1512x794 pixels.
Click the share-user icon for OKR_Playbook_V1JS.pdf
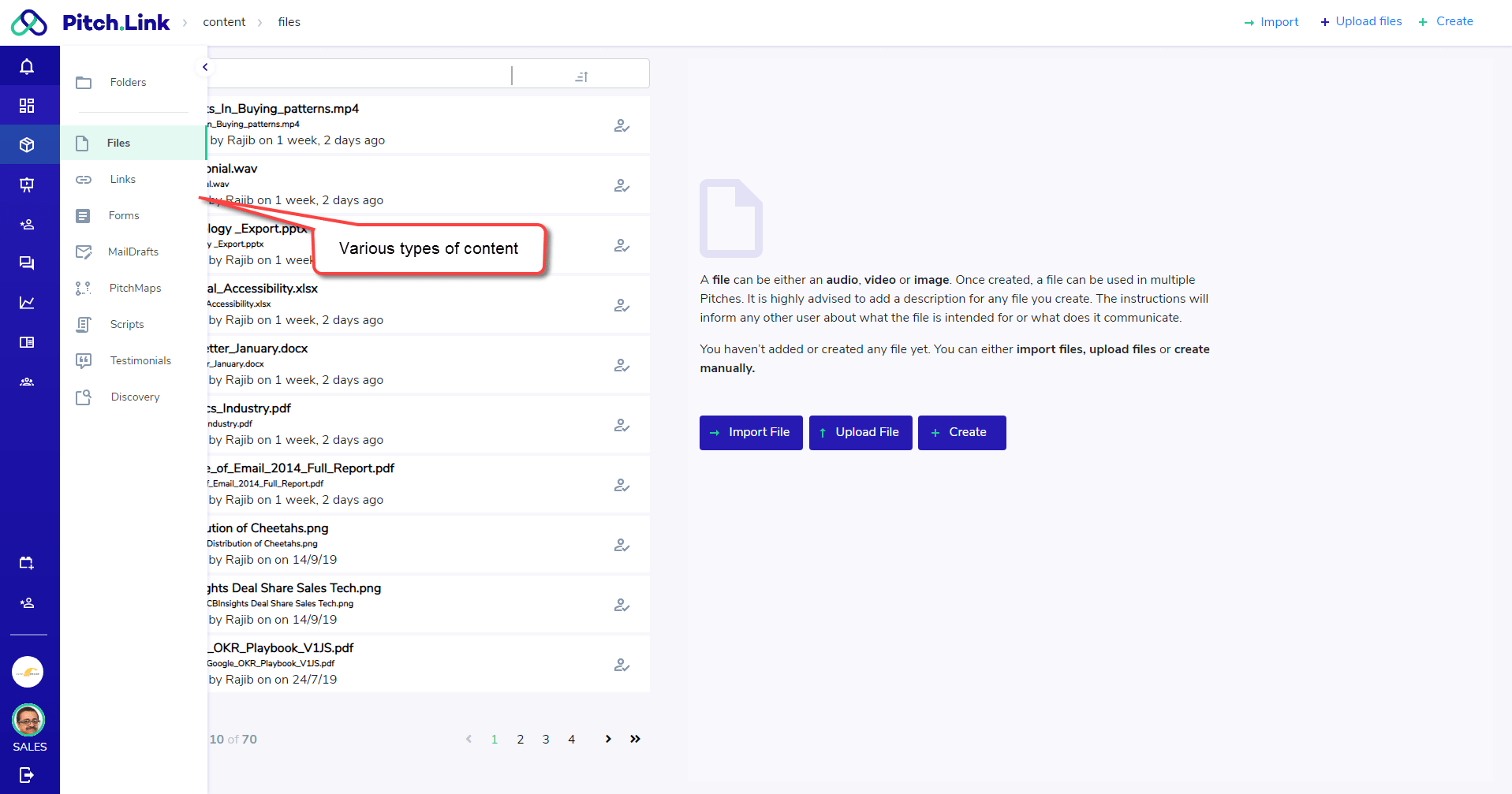click(x=622, y=665)
